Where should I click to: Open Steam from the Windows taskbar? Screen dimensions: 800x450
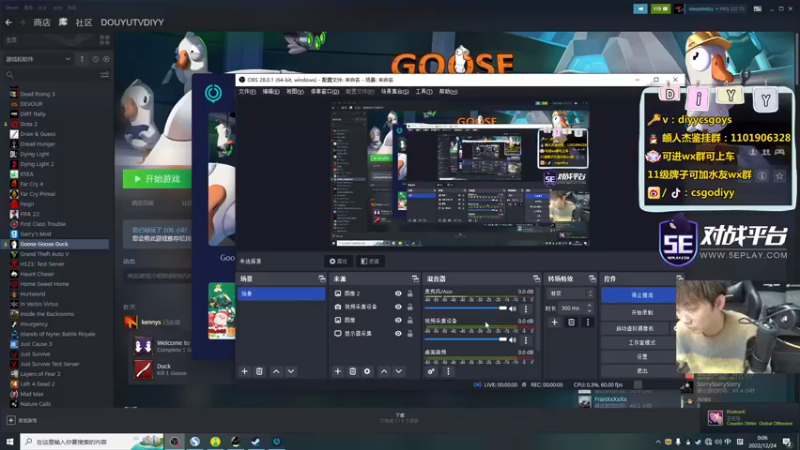pos(256,441)
